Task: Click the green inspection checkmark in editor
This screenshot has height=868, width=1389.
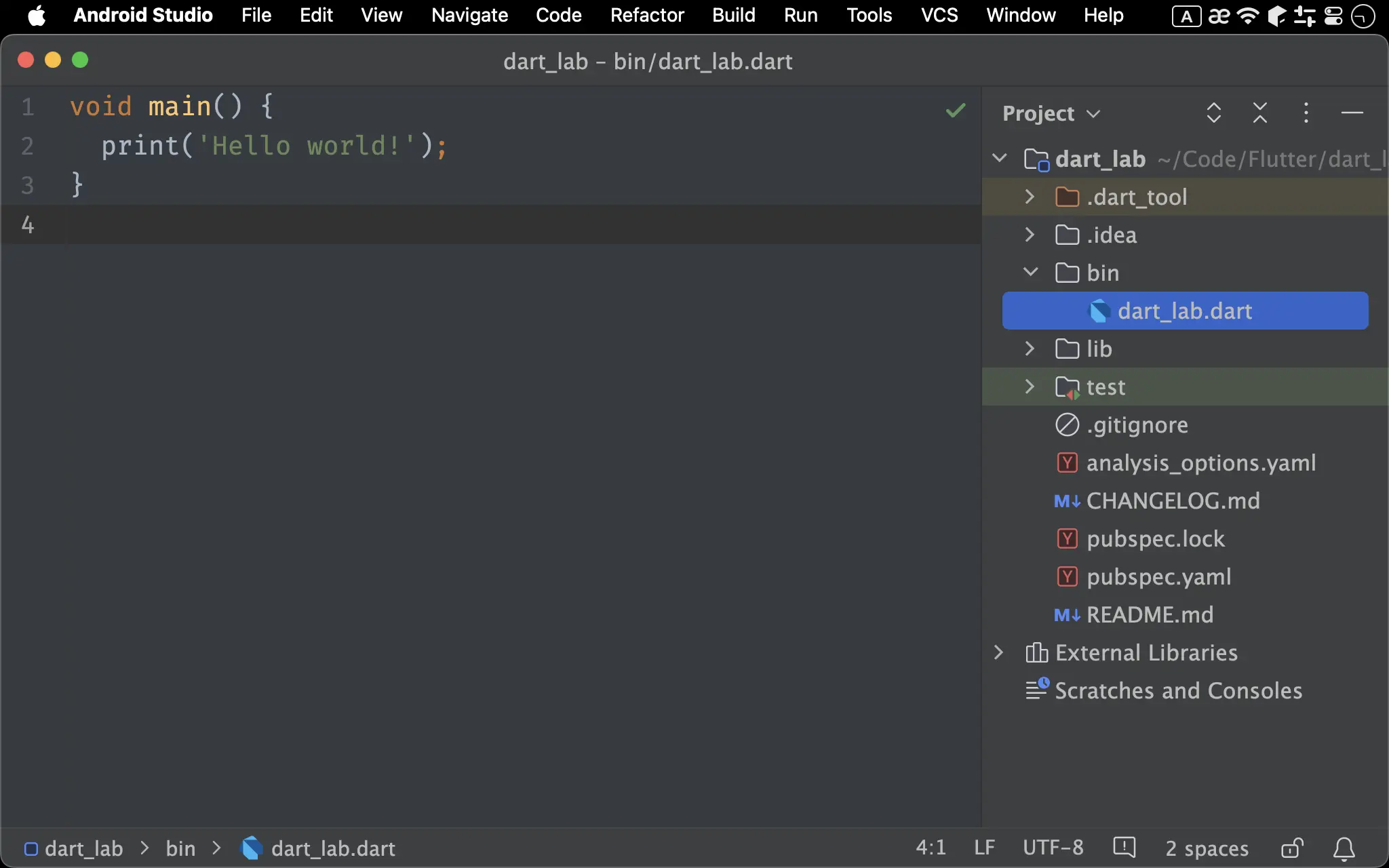Action: point(956,111)
